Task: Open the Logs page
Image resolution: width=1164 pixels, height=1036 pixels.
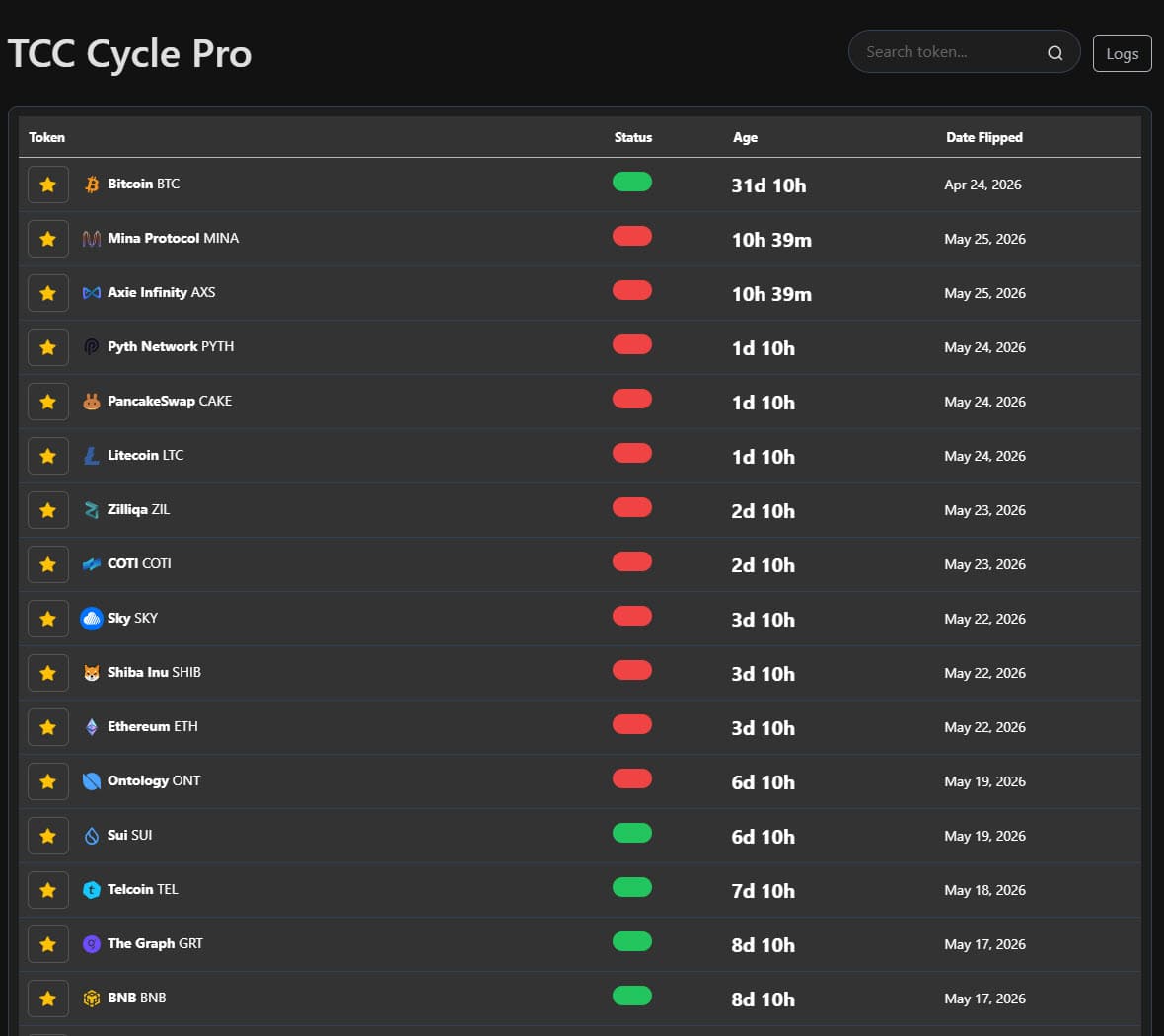Action: coord(1122,53)
